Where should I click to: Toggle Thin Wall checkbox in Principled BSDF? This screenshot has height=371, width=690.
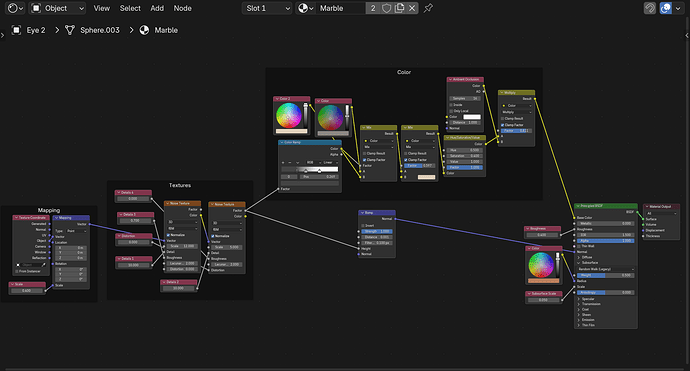click(x=580, y=246)
